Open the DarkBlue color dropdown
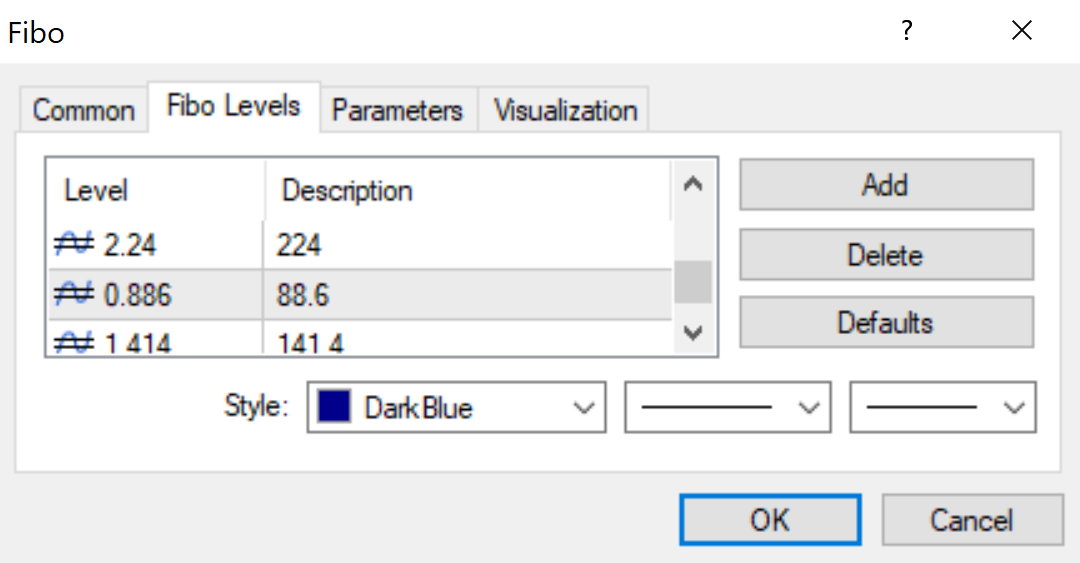Screen dimensions: 1080x563 457,407
